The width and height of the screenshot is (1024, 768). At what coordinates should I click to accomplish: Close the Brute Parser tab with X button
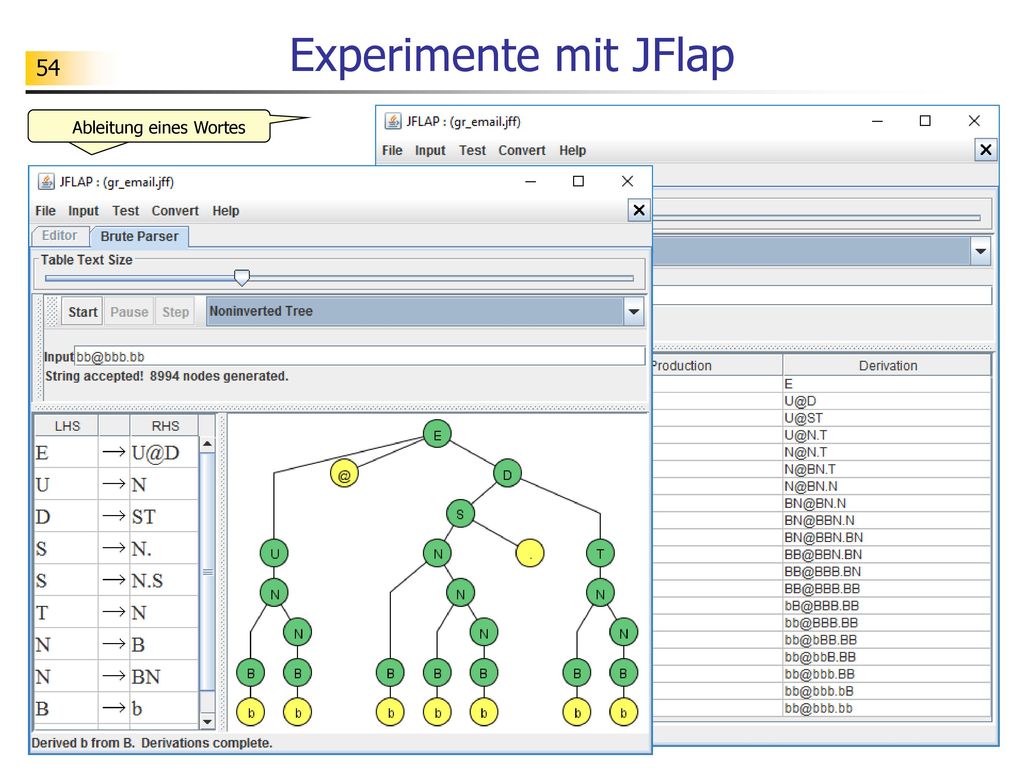[x=639, y=210]
